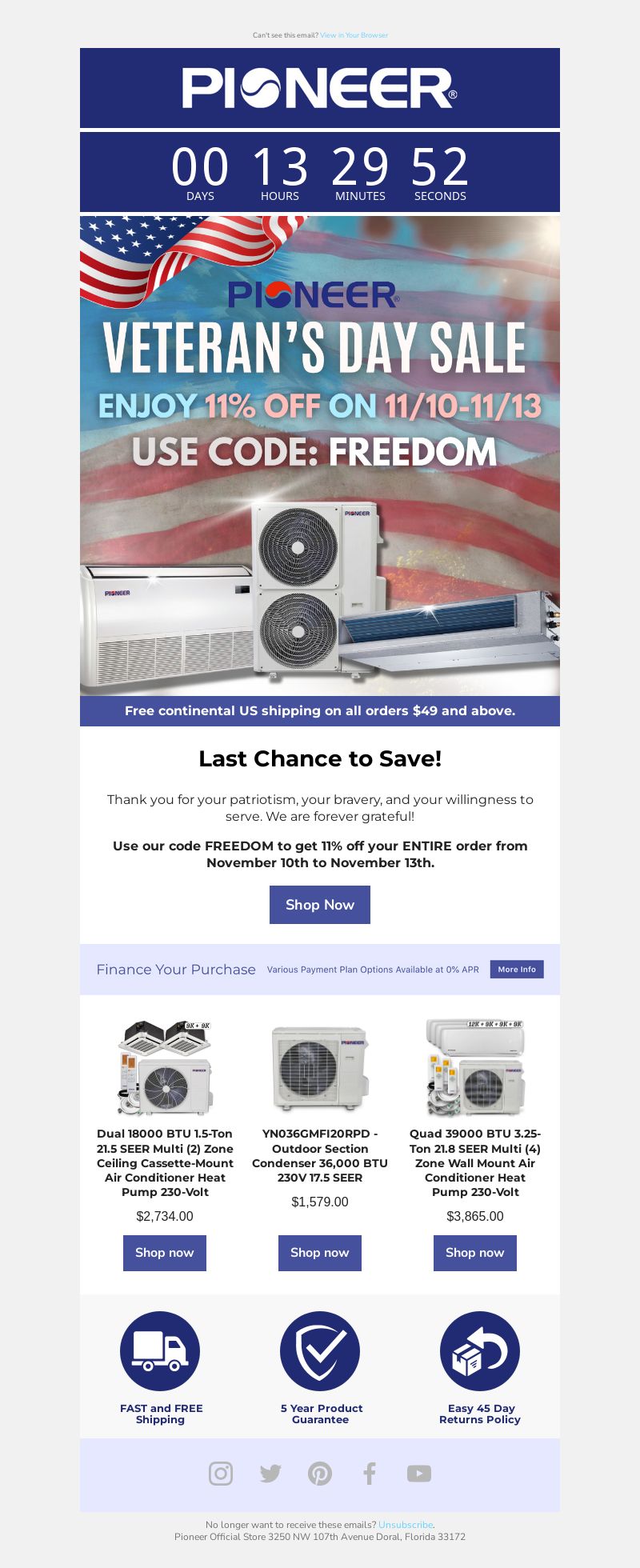Open the Veteran's Day Sale banner image

(x=320, y=456)
